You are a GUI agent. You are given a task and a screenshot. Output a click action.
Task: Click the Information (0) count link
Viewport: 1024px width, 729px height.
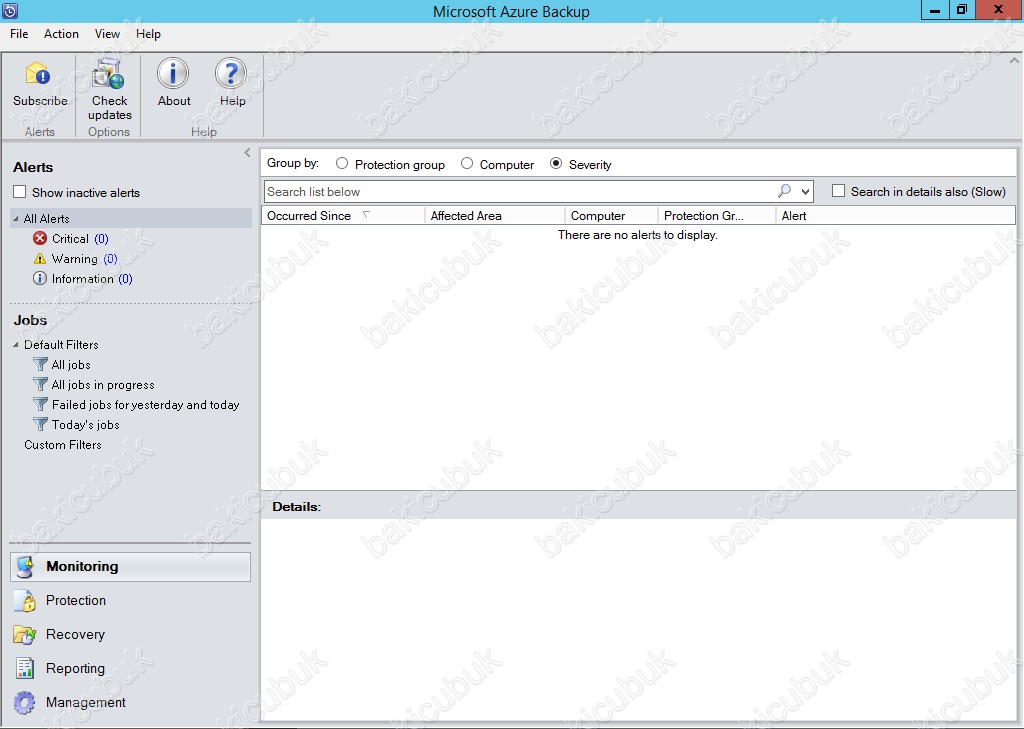click(x=125, y=278)
